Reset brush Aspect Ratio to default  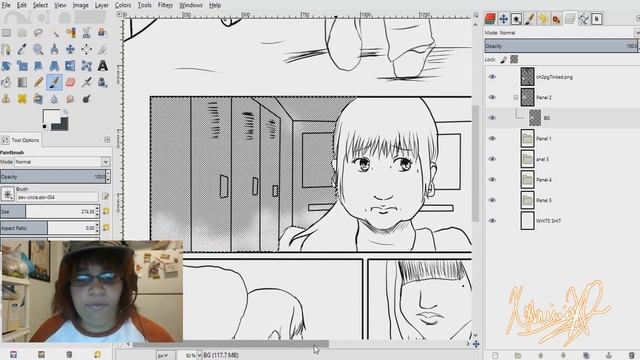106,228
